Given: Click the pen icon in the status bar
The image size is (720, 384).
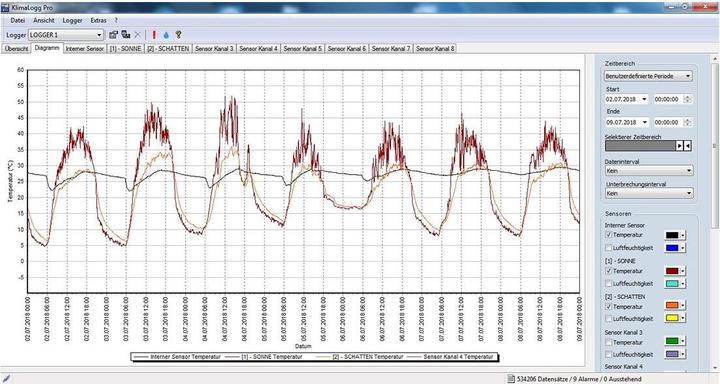Looking at the screenshot, I should coord(6,379).
